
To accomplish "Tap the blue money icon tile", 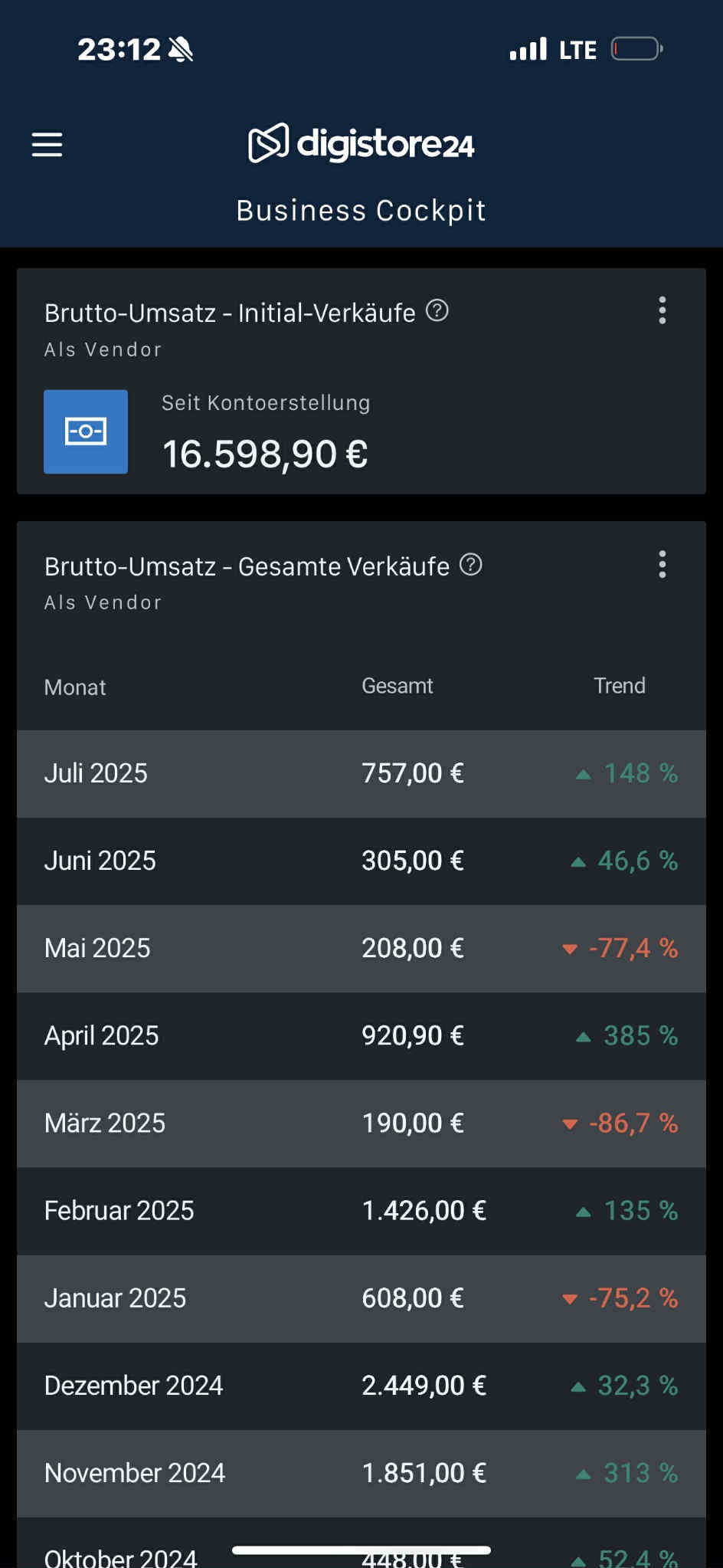I will [86, 431].
